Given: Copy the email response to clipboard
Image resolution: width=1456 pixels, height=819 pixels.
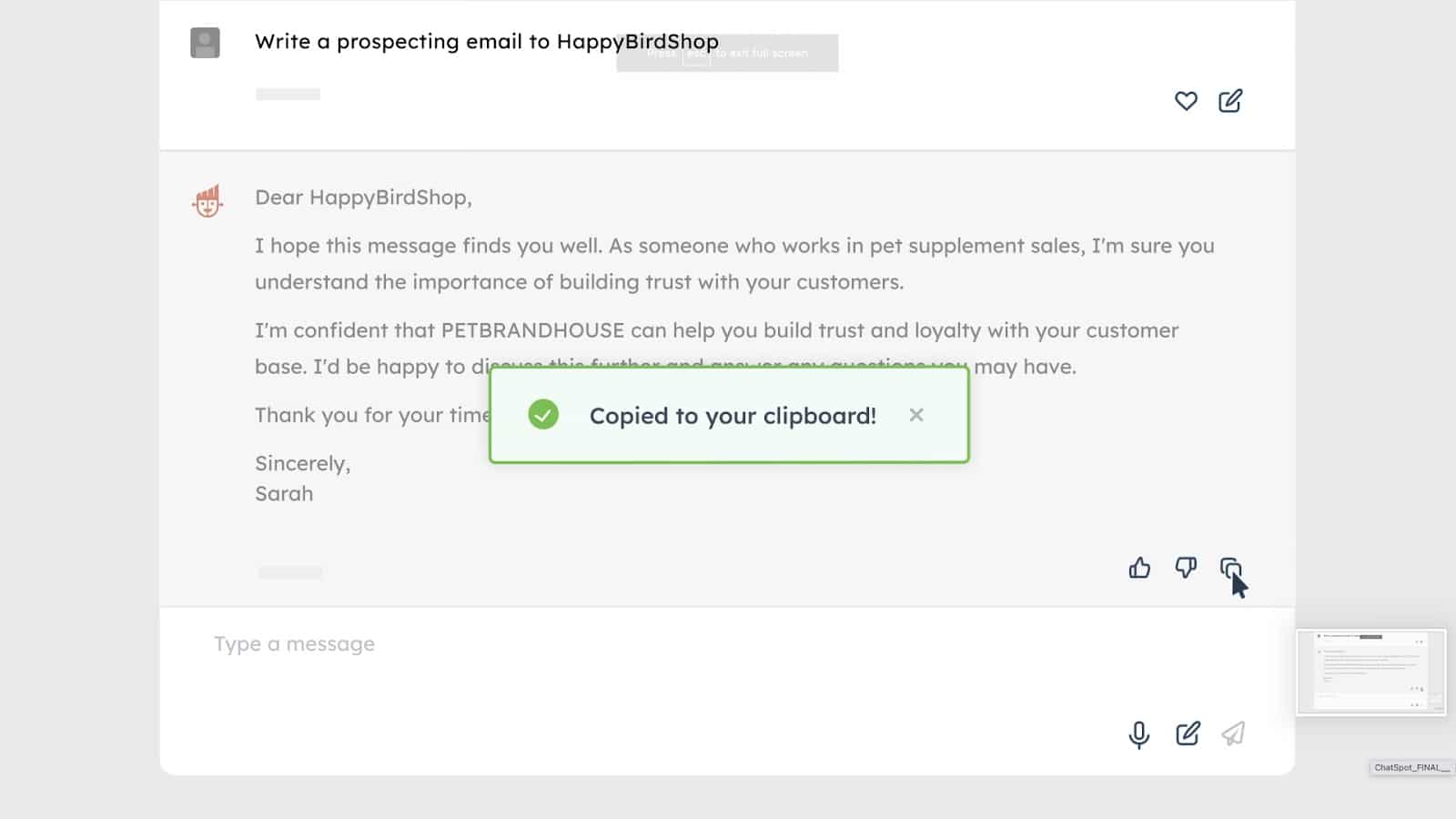Looking at the screenshot, I should (x=1229, y=569).
